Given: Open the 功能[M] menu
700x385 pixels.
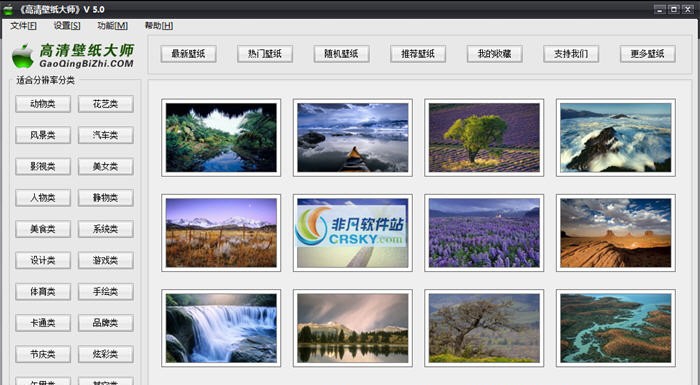Looking at the screenshot, I should pos(112,26).
